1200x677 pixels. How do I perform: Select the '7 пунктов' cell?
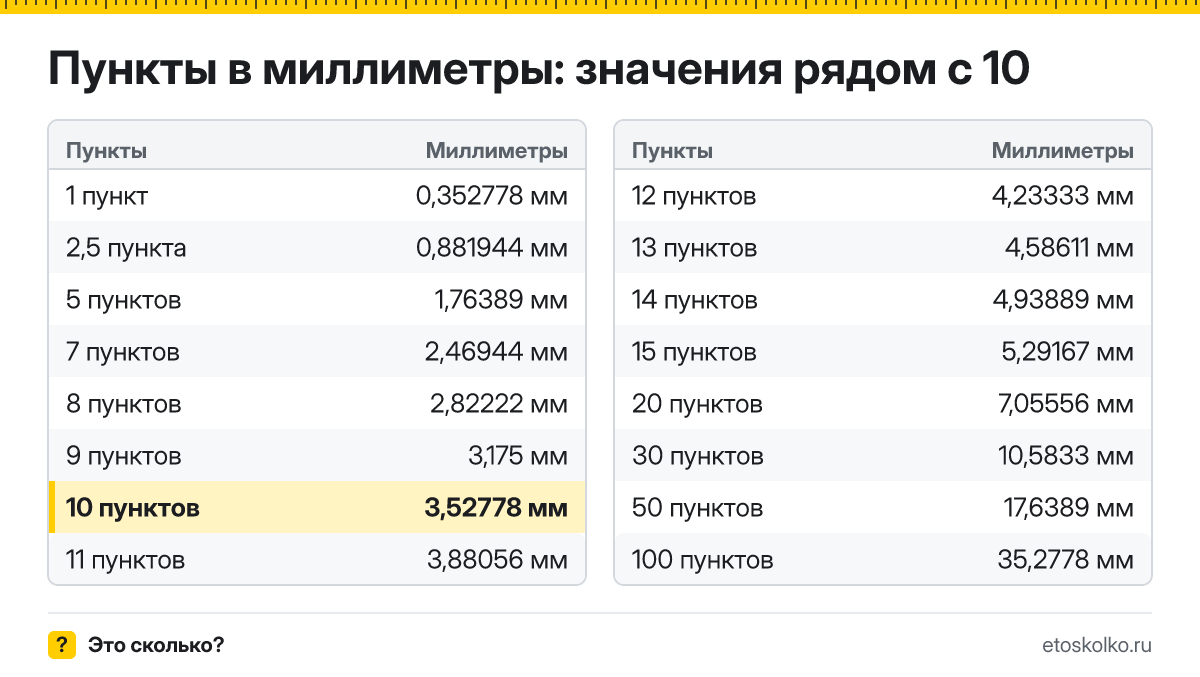(x=123, y=352)
